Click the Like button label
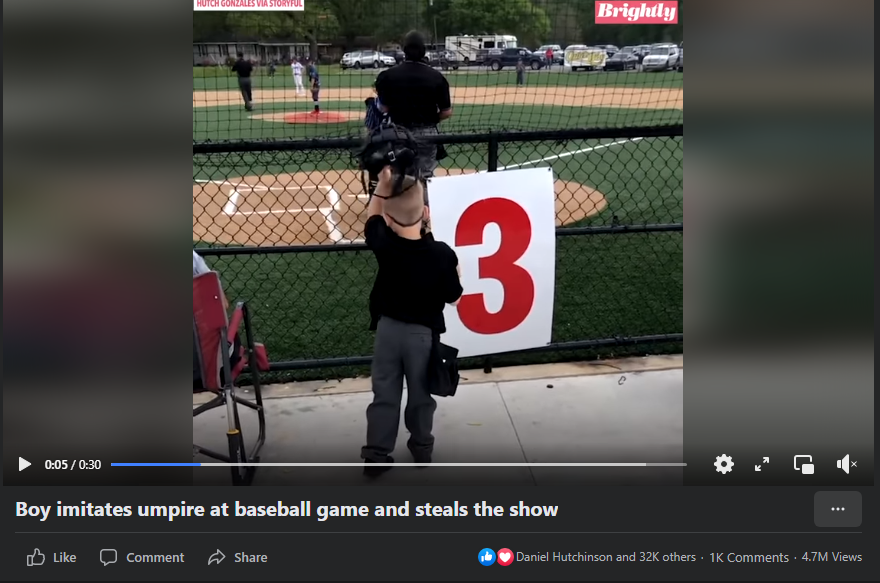Image resolution: width=880 pixels, height=583 pixels. click(65, 558)
